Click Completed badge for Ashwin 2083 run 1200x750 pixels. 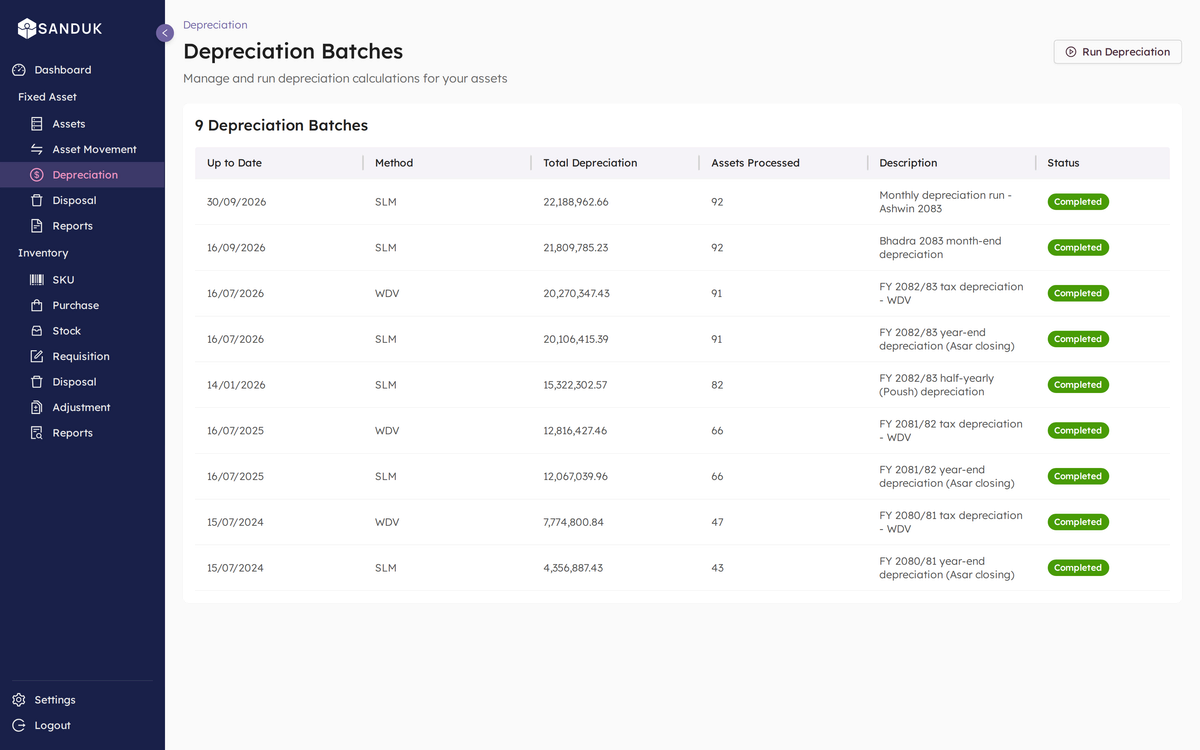[1078, 202]
